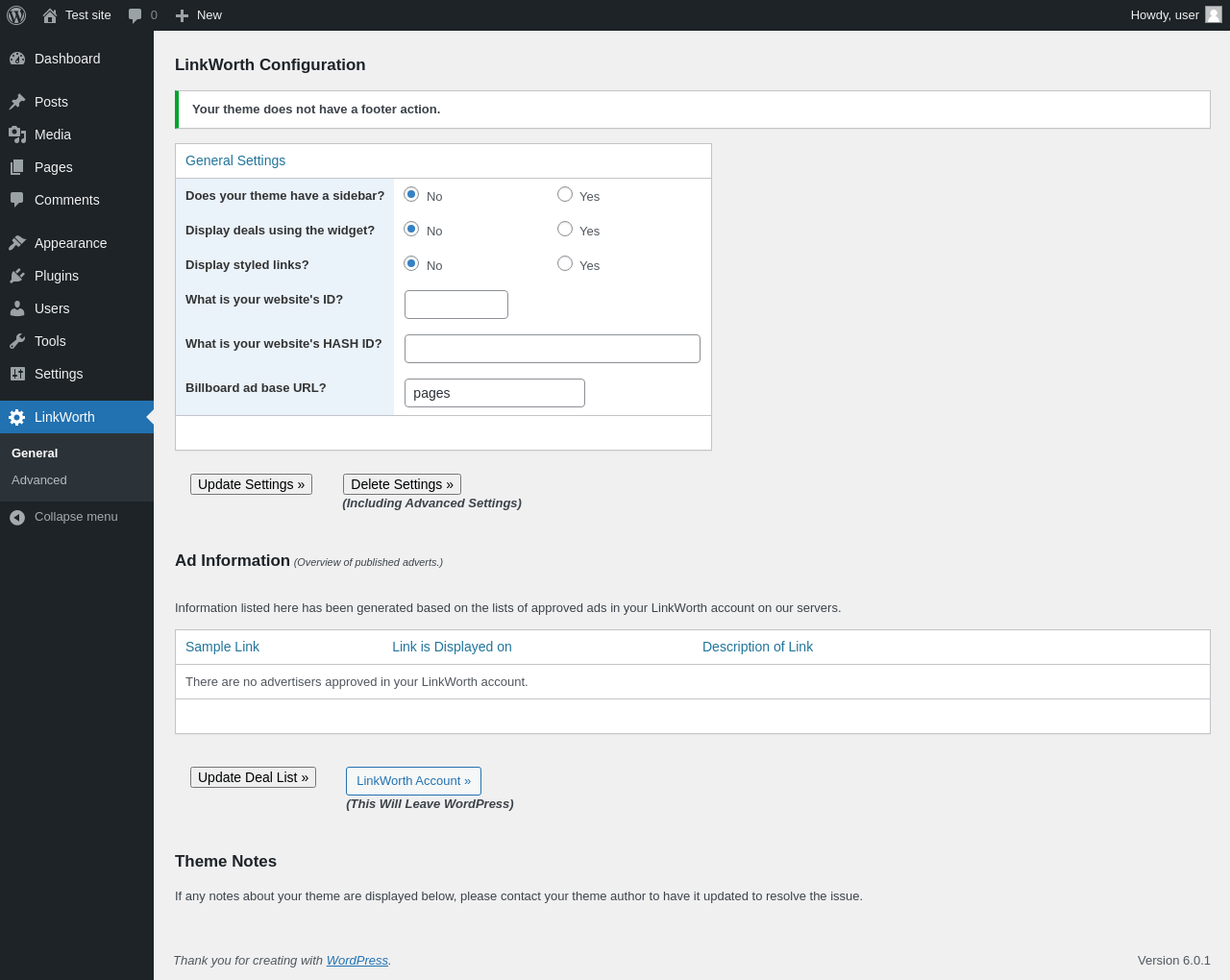Click the Sample Link column header
The image size is (1230, 980).
[222, 648]
